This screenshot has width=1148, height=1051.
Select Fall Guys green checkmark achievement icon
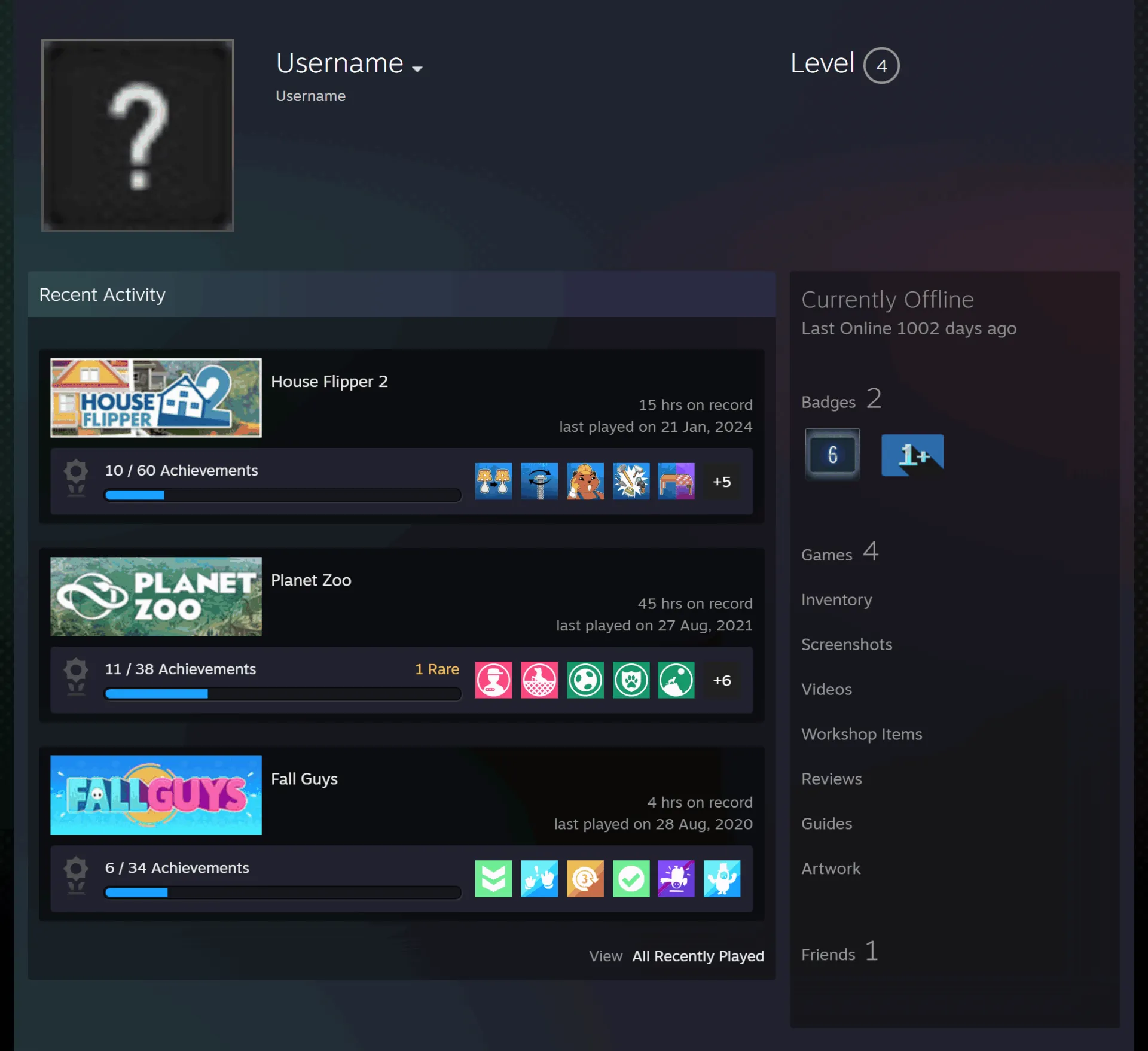tap(631, 878)
